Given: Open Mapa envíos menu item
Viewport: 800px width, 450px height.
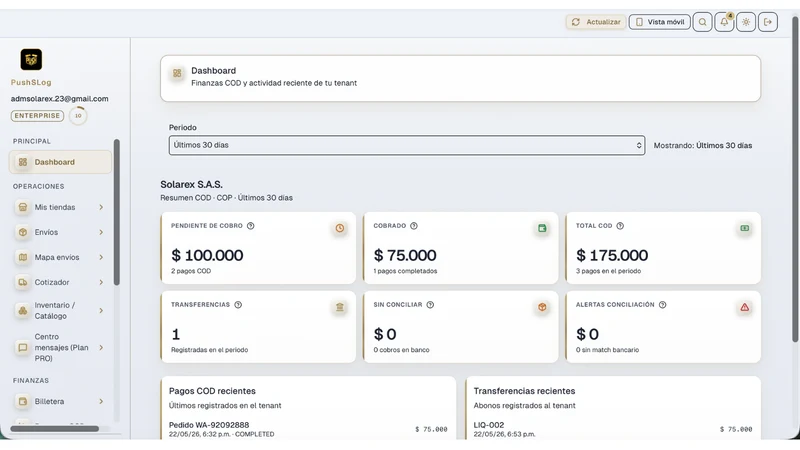Looking at the screenshot, I should [60, 257].
